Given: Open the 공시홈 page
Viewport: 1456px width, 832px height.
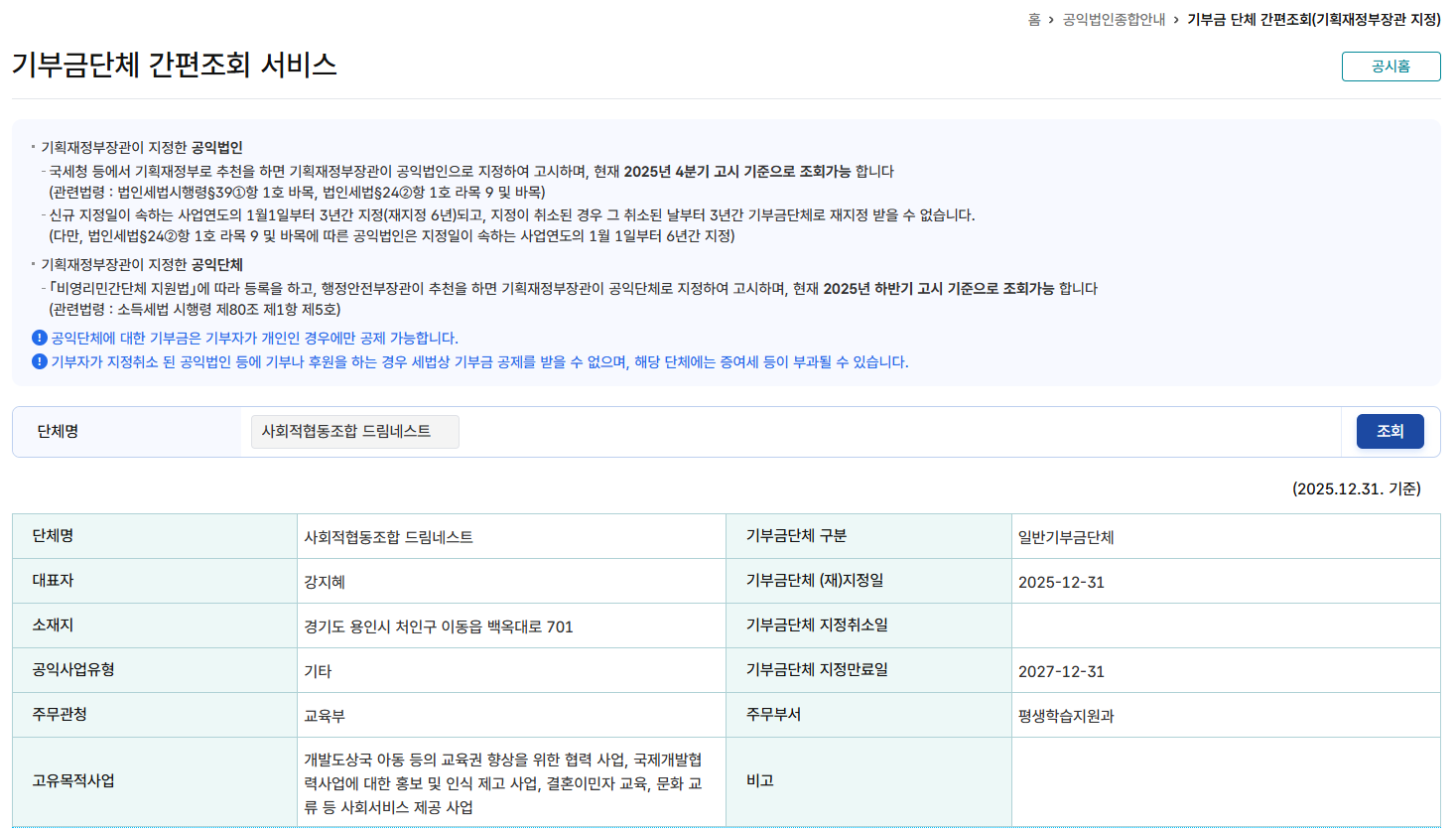Looking at the screenshot, I should pos(1390,68).
